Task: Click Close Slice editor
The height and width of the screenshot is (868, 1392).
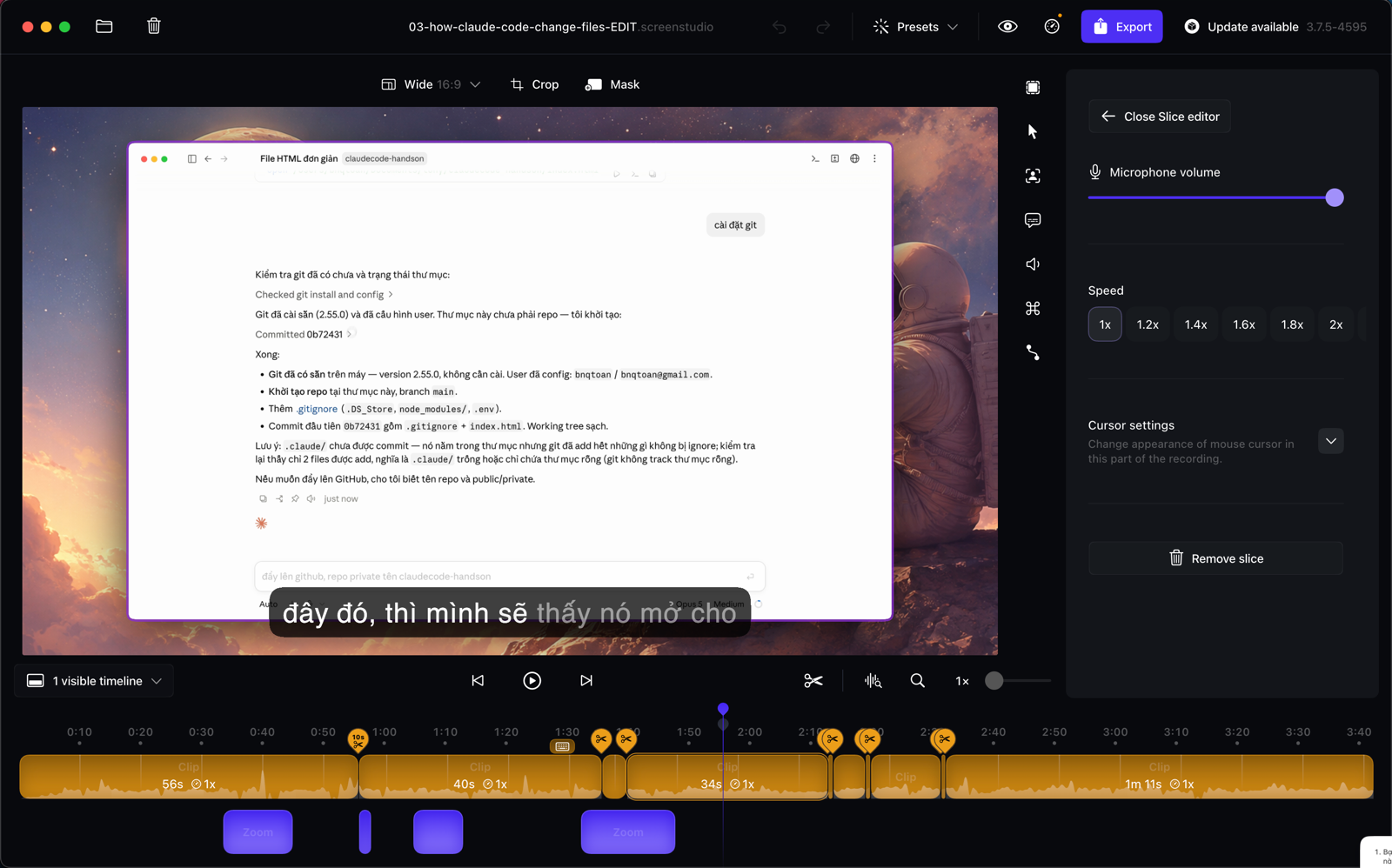Action: (1160, 117)
